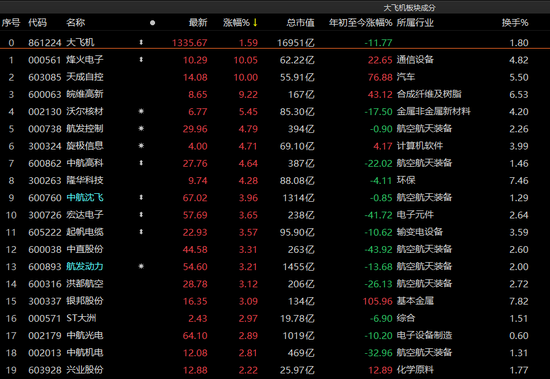Click stock code 600760
The width and height of the screenshot is (550, 379).
click(x=45, y=198)
